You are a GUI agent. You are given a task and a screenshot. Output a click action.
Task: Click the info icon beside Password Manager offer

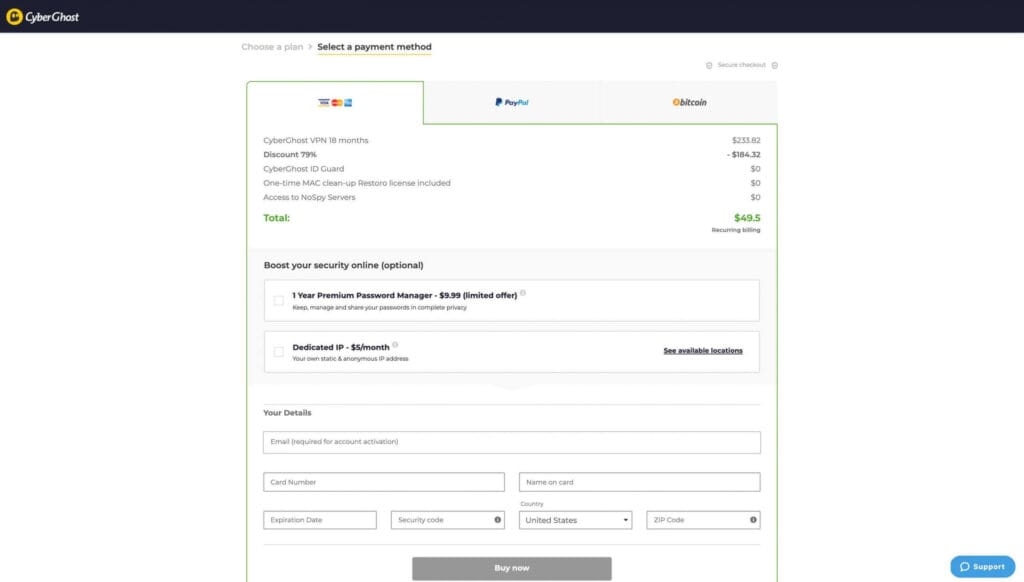(523, 293)
